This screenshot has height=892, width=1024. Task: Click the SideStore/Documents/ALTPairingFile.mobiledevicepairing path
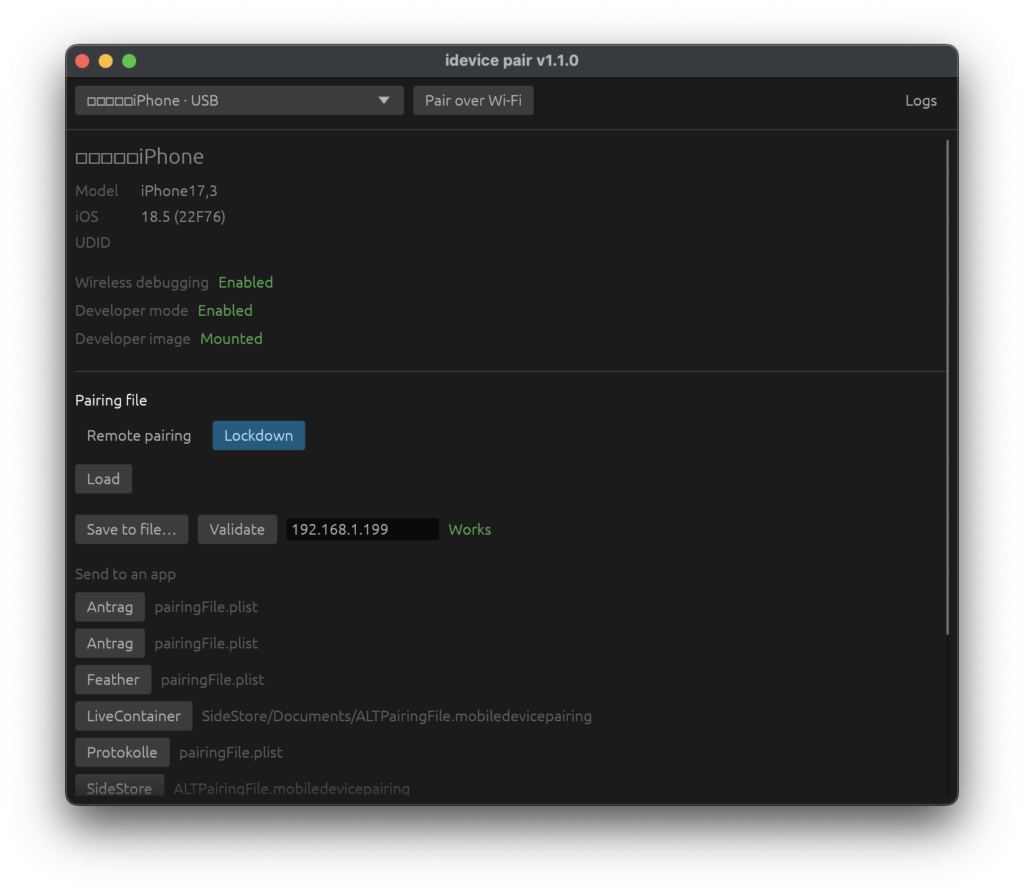(396, 716)
